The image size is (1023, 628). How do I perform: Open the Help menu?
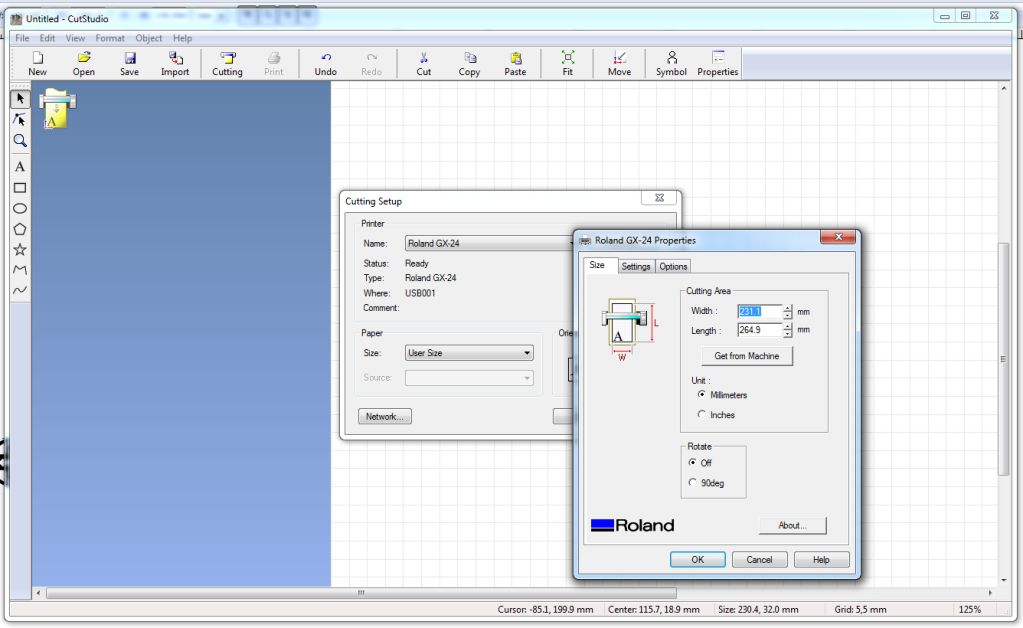[x=183, y=38]
